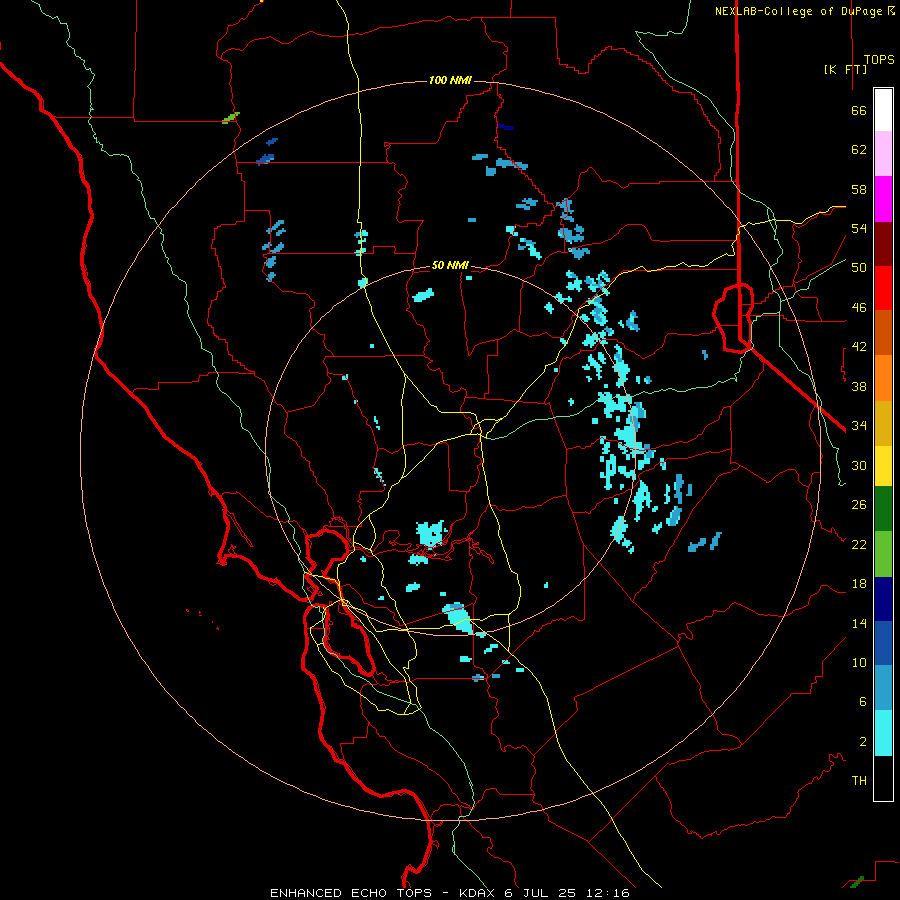Click the white 66 kft legend swatch
Screen dimensions: 900x900
[883, 110]
